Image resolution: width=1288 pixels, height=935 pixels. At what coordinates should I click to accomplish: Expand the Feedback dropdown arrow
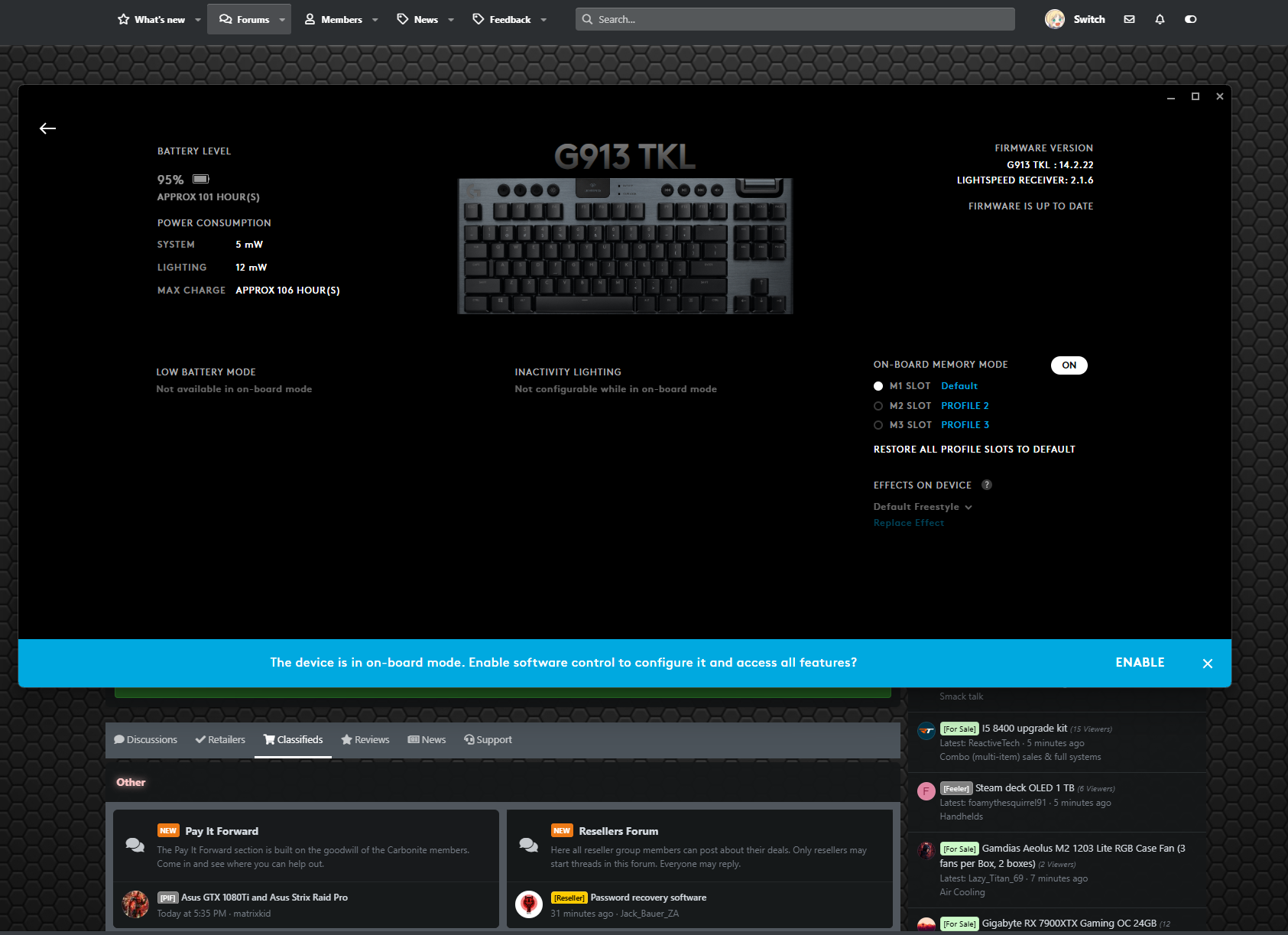543,20
